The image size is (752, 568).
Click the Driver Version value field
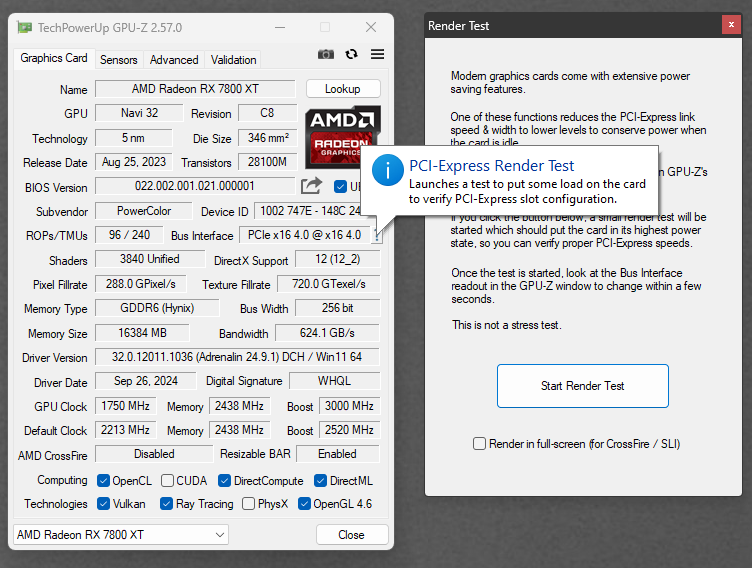click(237, 356)
